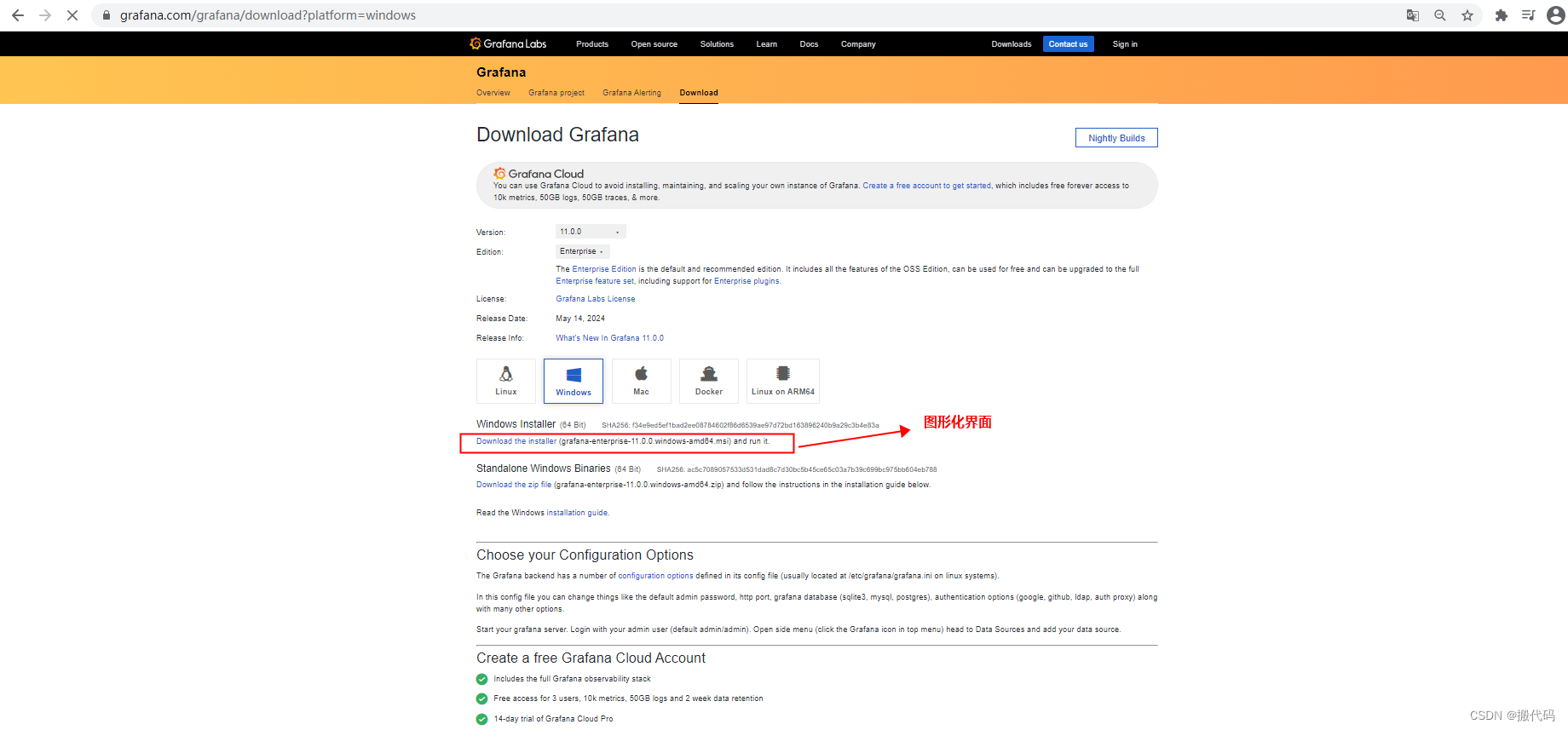Go back with the browser back arrow
Image resolution: width=1568 pixels, height=730 pixels.
coord(18,15)
